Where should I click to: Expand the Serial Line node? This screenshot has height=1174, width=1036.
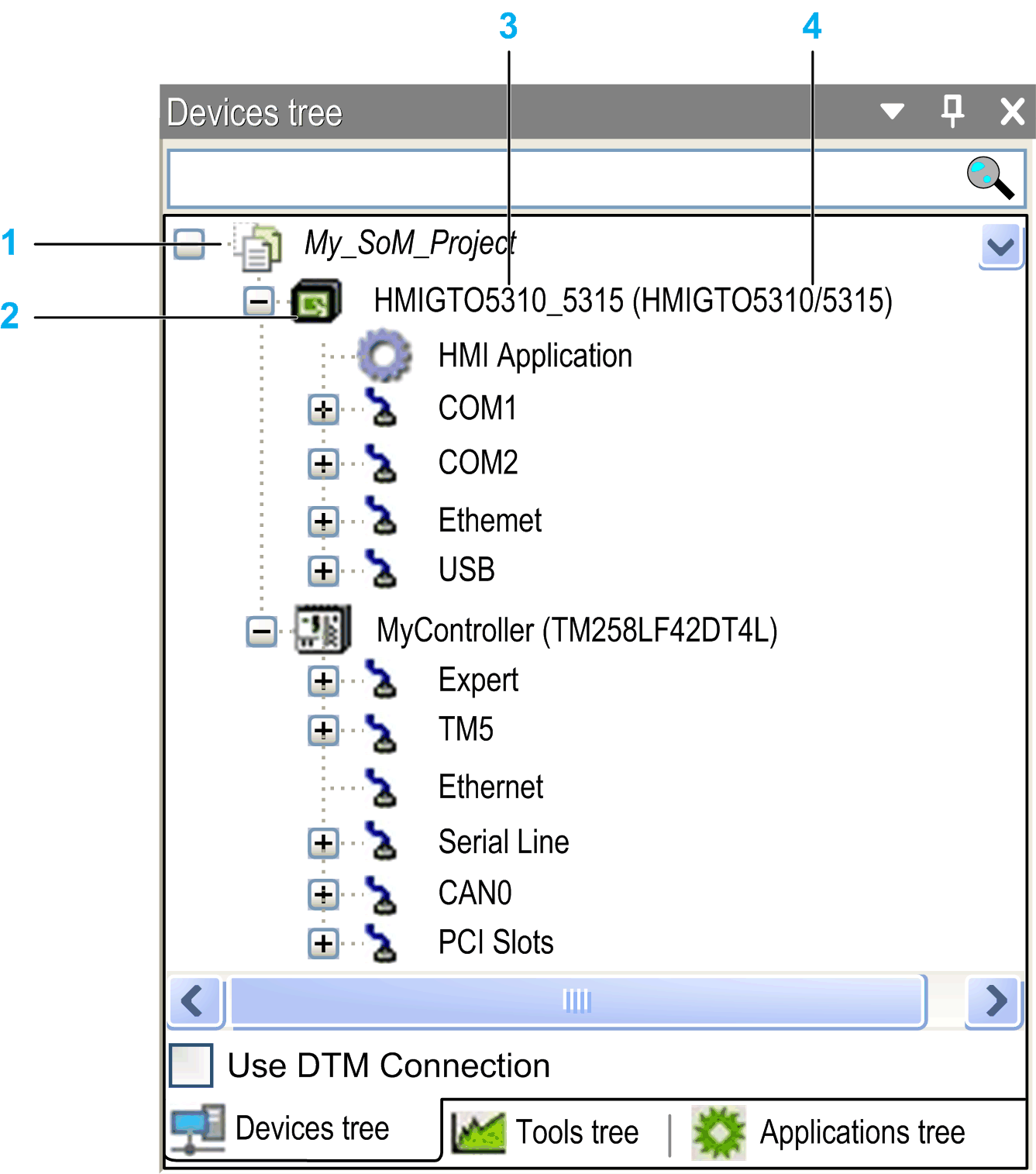pos(323,843)
